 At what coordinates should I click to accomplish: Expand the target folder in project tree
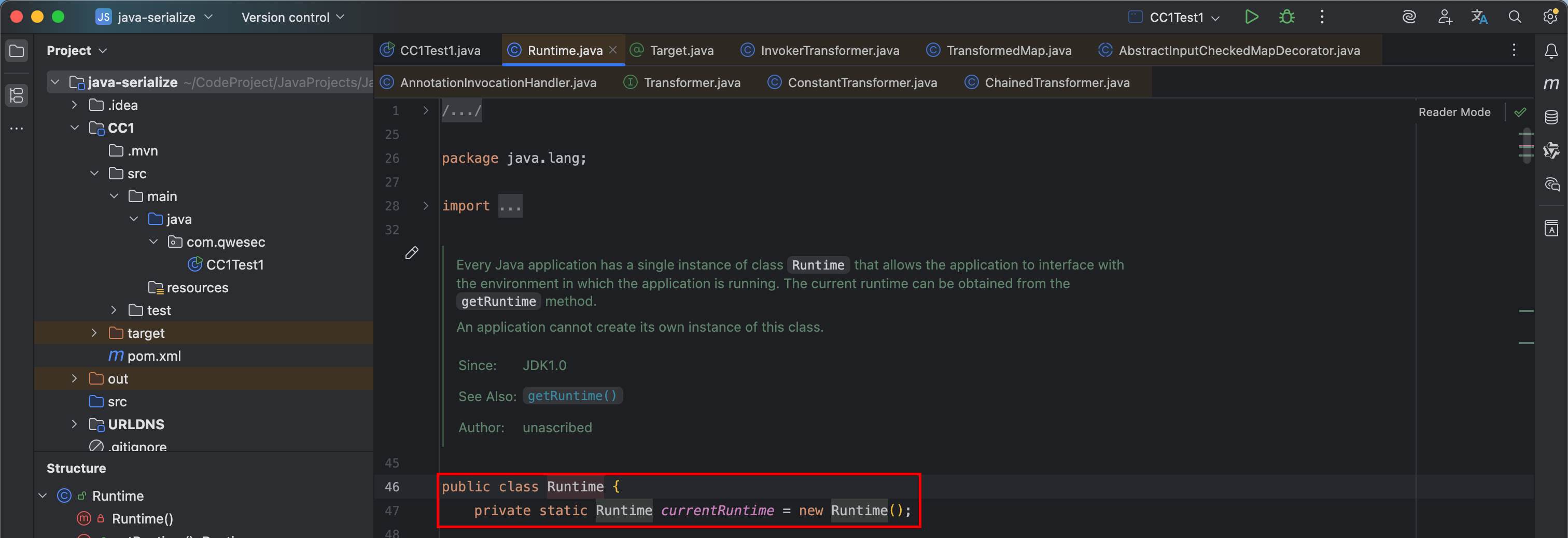pyautogui.click(x=94, y=333)
